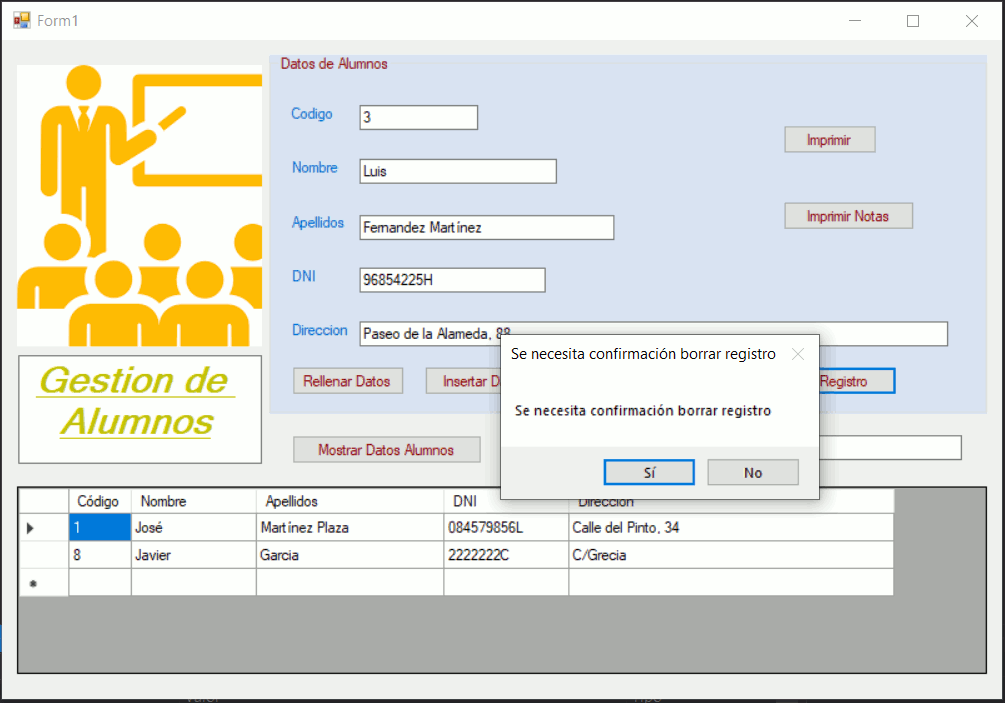The height and width of the screenshot is (703, 1005).
Task: Confirm deletion with the Sí button
Action: (649, 472)
